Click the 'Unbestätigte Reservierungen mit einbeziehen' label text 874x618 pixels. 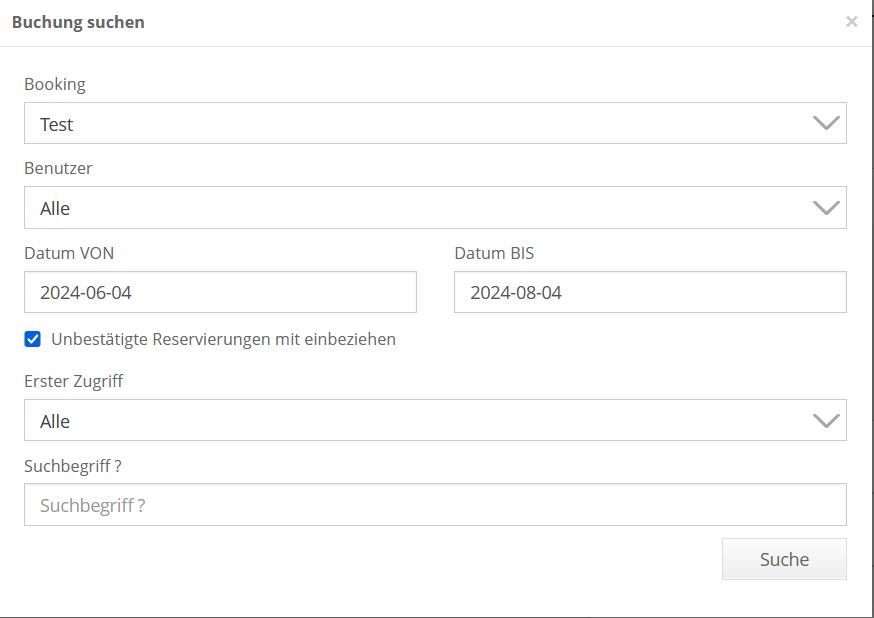point(223,339)
